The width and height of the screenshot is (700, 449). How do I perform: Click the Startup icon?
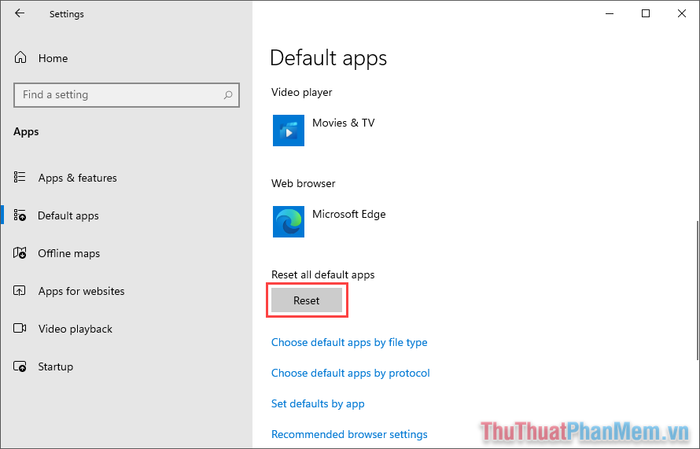click(20, 366)
